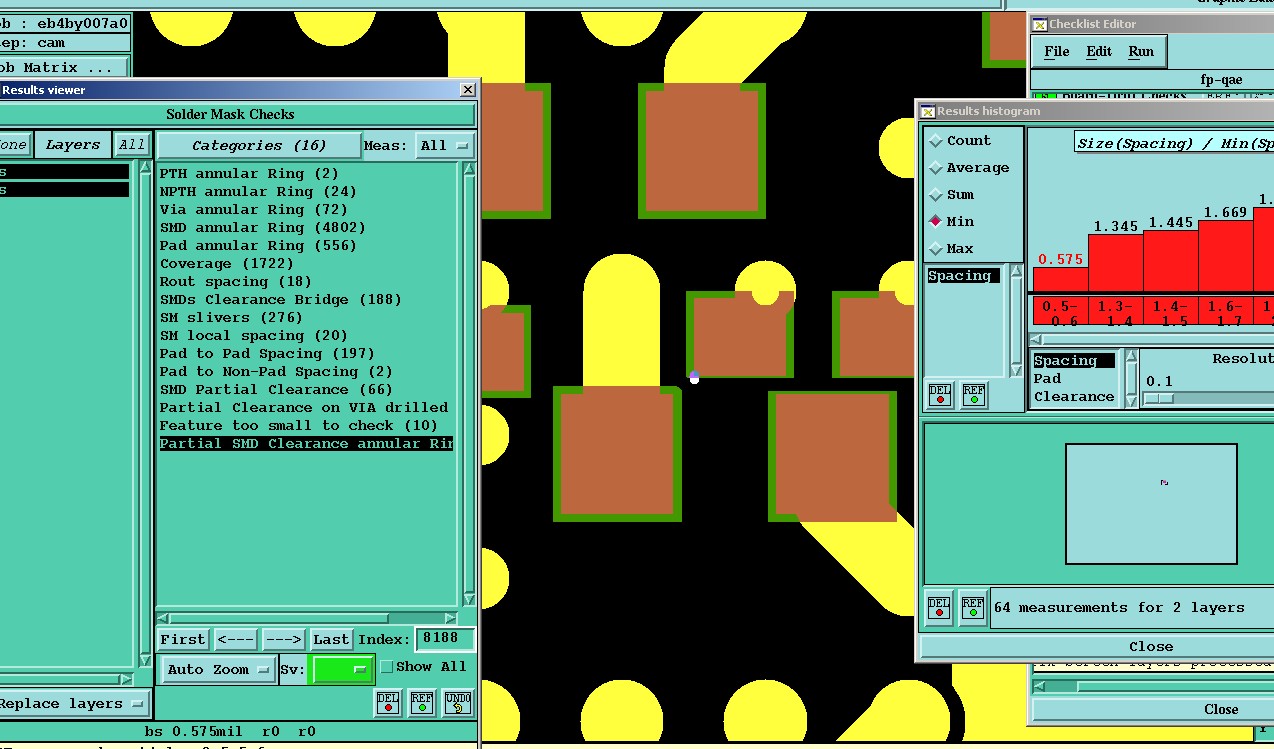
Task: Go to next result with right arrow button
Action: coord(283,639)
